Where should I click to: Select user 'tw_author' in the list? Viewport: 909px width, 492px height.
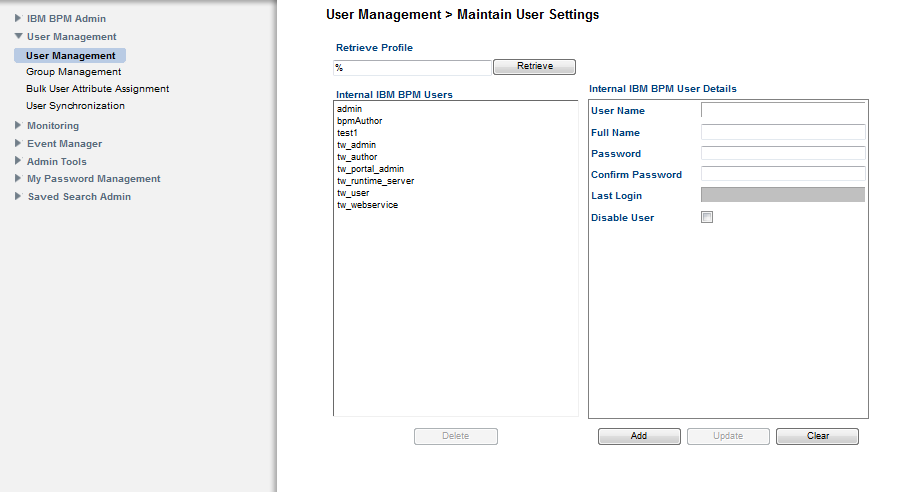tap(357, 157)
